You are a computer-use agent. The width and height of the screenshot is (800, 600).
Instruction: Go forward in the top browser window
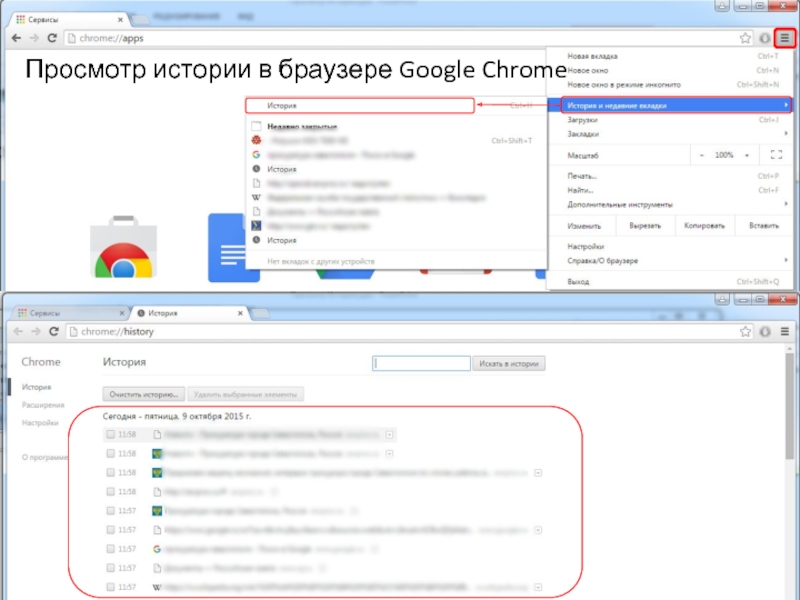point(34,38)
